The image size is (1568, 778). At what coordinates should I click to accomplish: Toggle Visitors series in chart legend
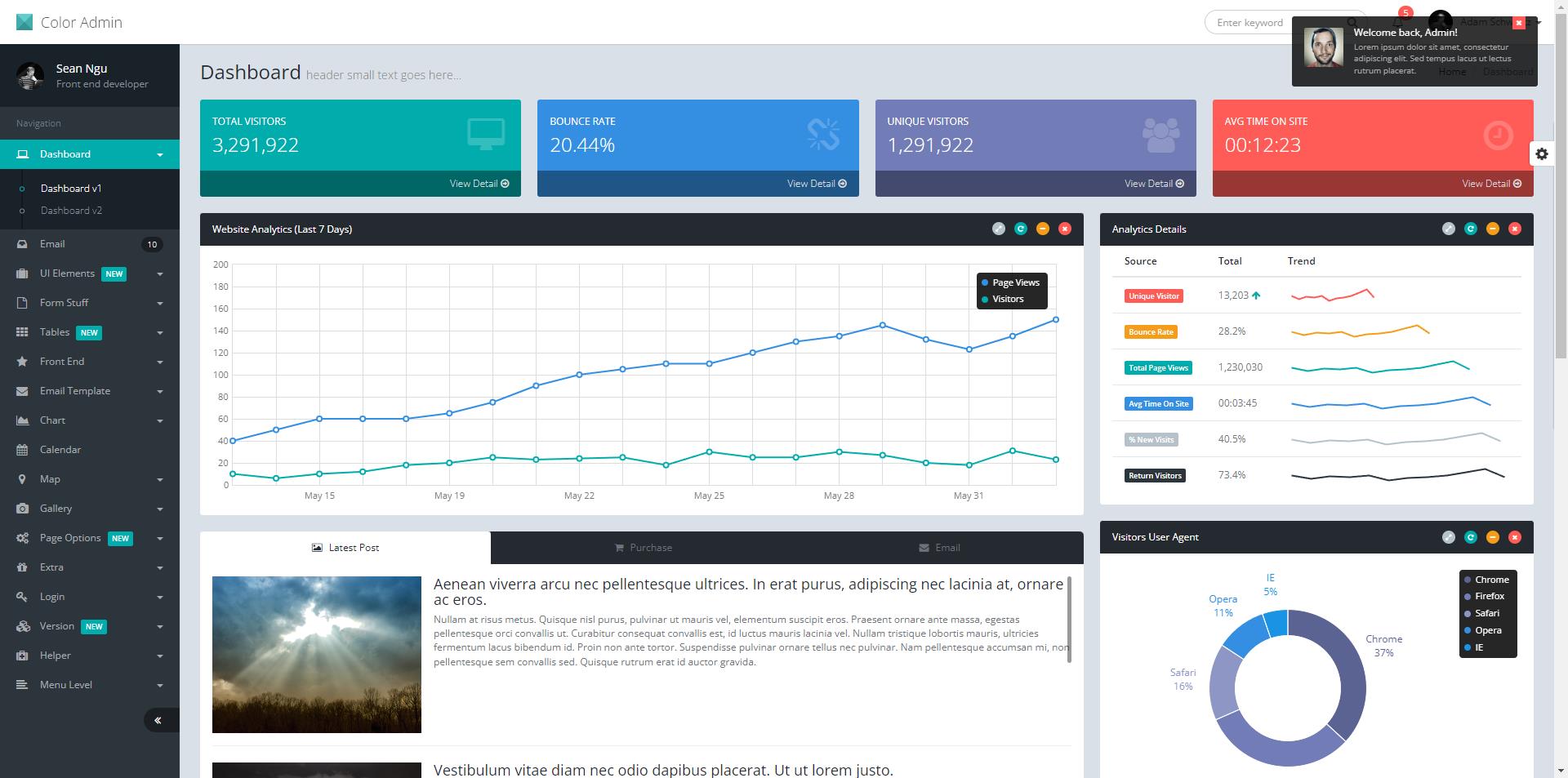[1003, 299]
